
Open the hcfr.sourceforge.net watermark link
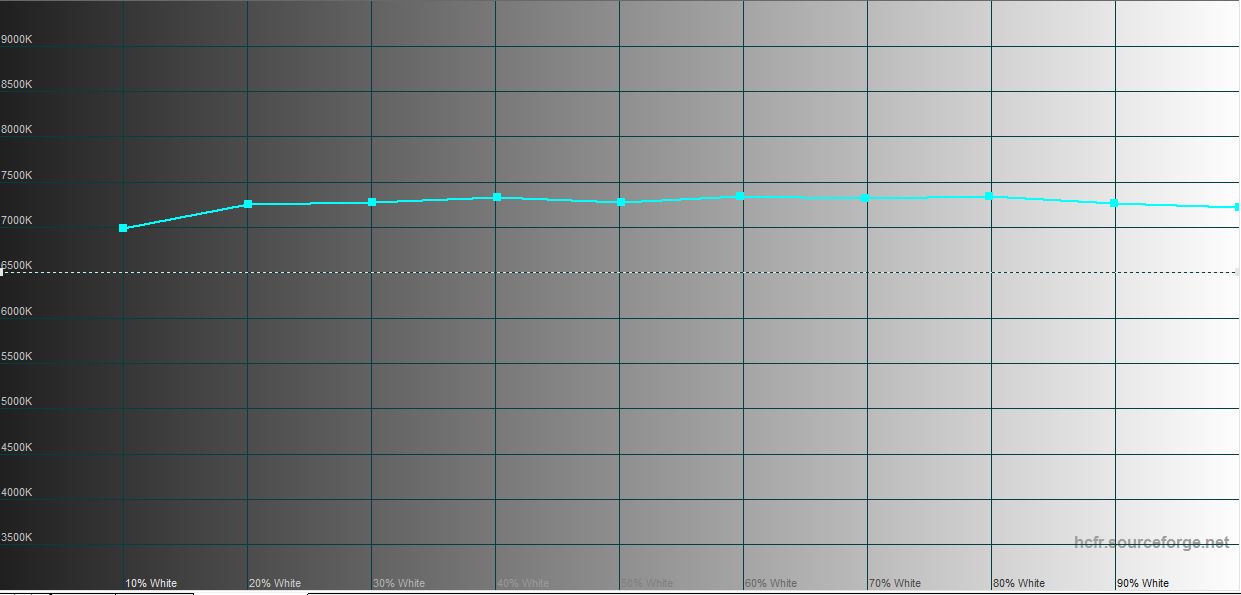(x=1151, y=543)
